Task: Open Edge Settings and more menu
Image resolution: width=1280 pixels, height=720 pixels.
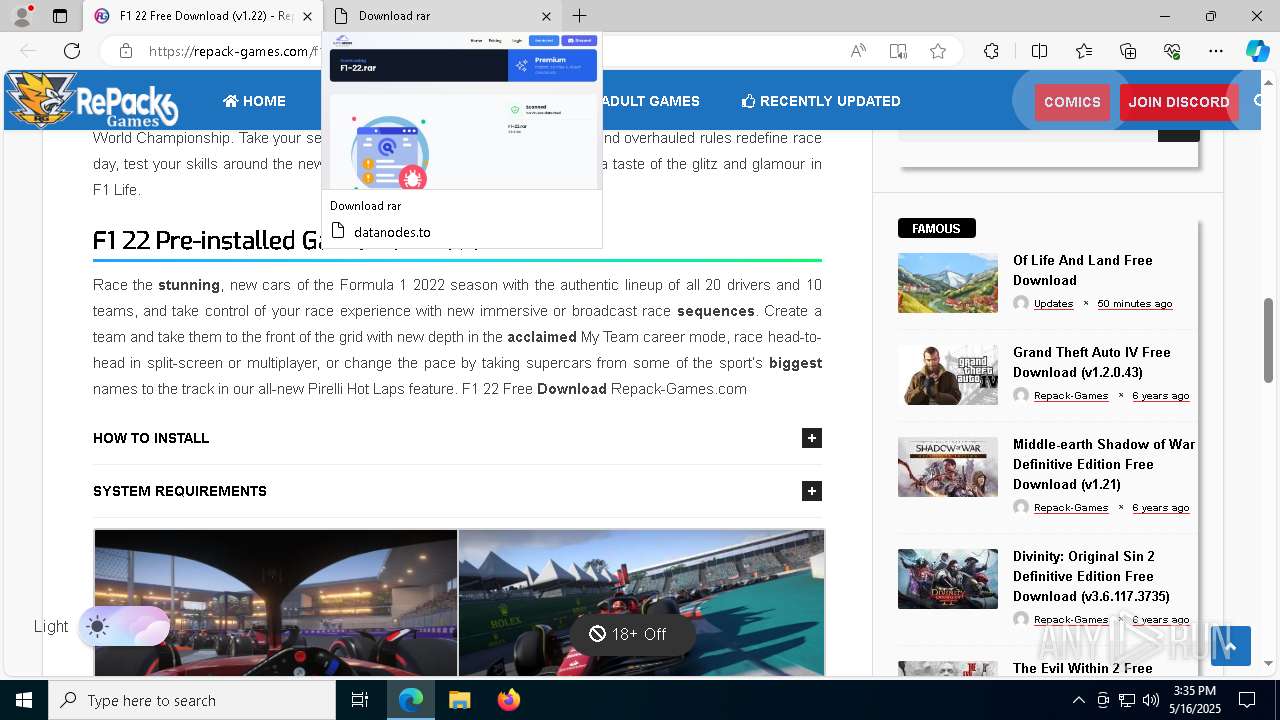Action: point(1216,51)
